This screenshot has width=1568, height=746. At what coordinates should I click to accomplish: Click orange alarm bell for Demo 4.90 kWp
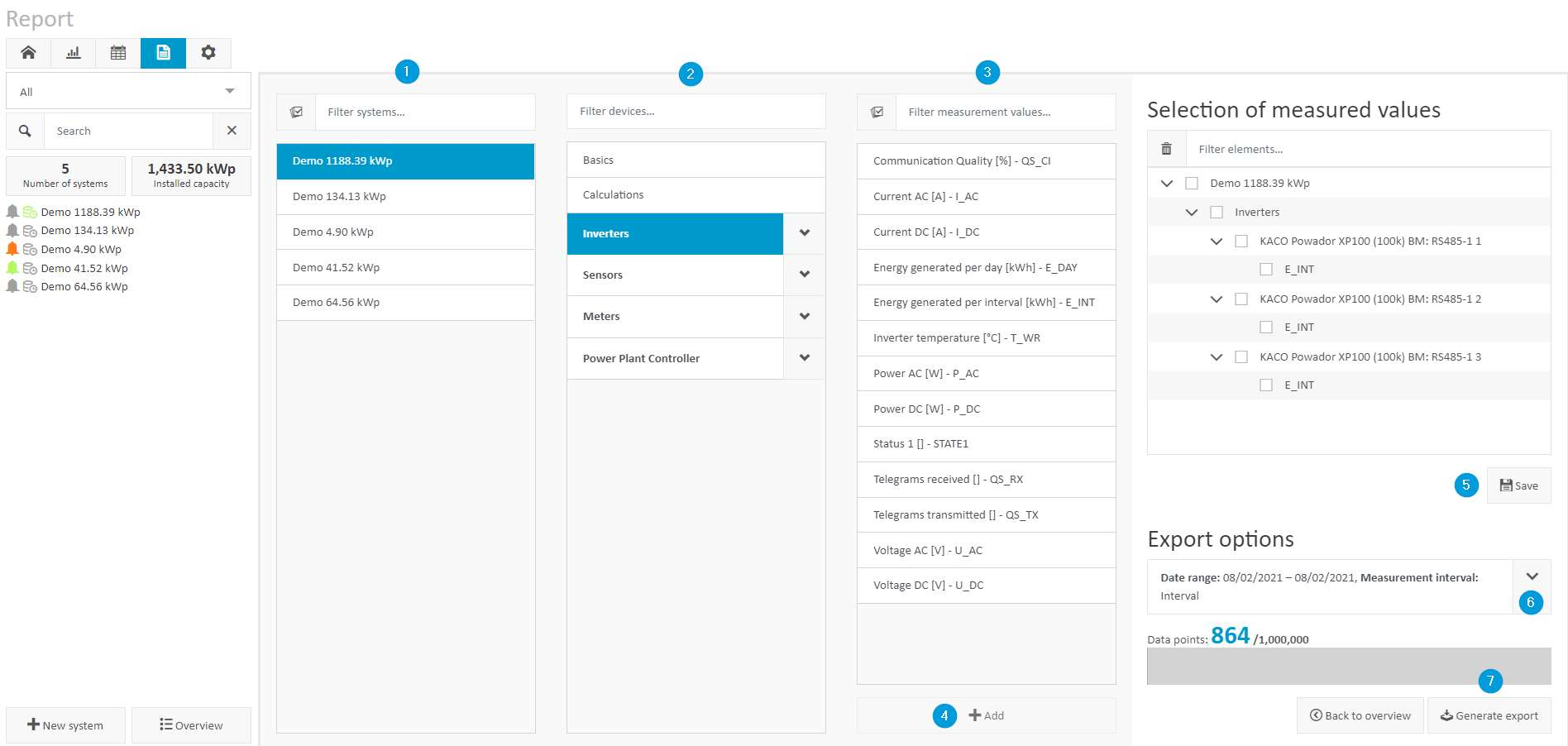click(12, 249)
